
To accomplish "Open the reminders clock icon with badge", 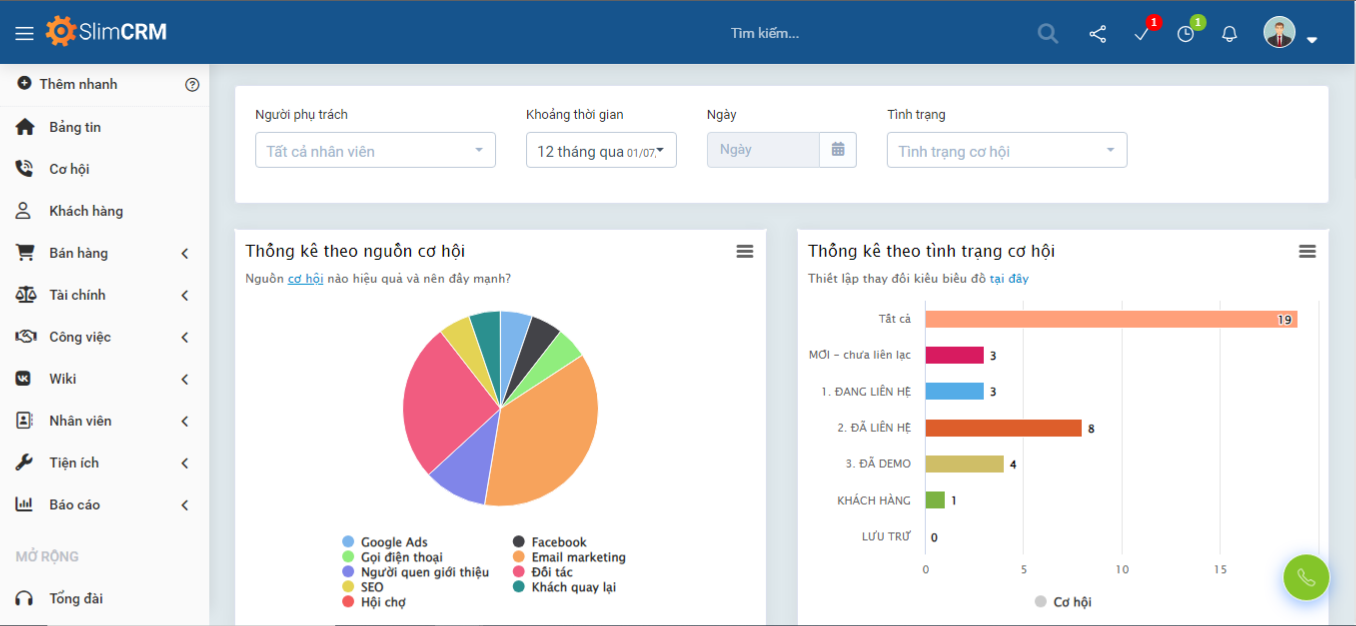I will [1185, 33].
